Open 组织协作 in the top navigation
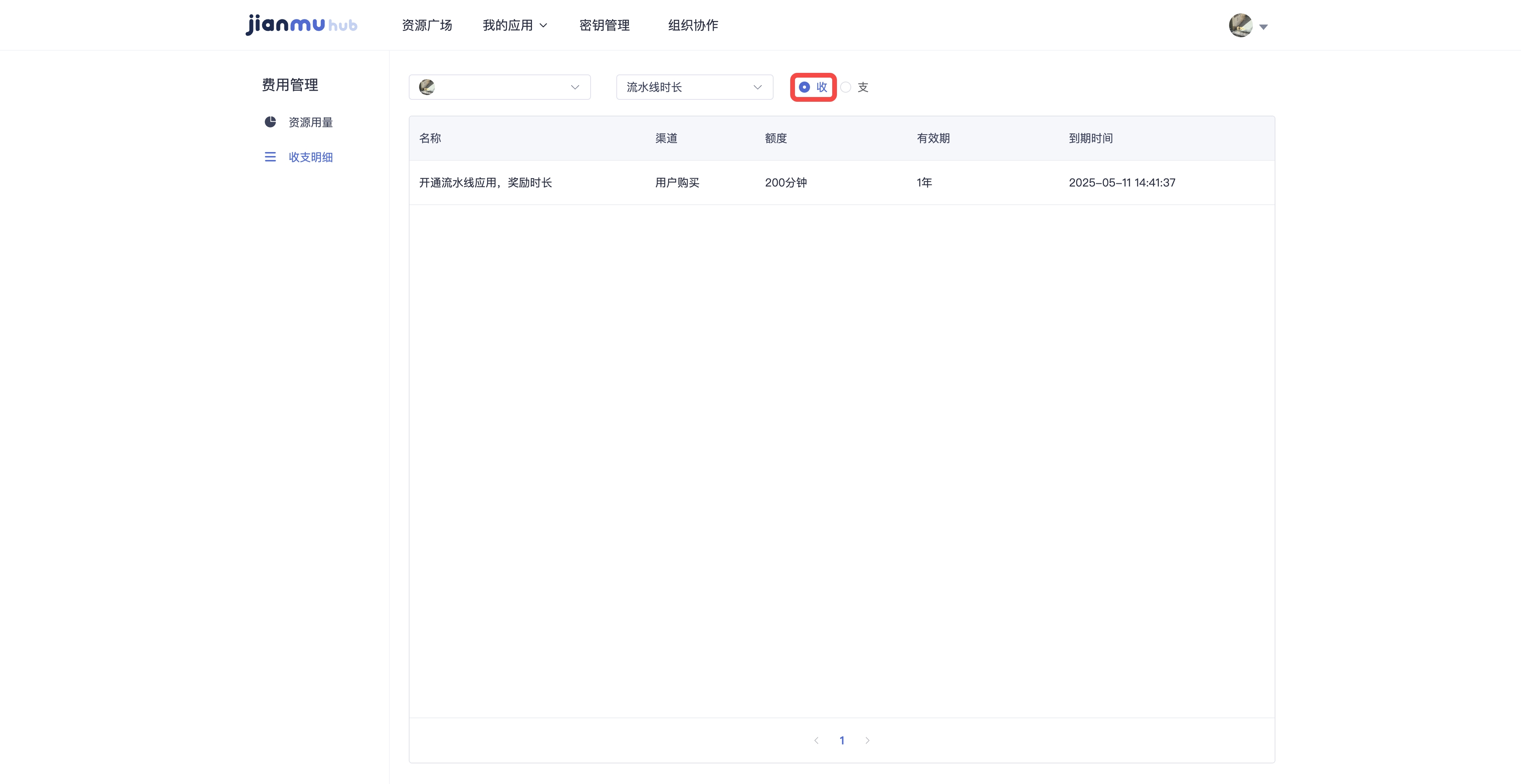Viewport: 1521px width, 784px height. point(693,25)
